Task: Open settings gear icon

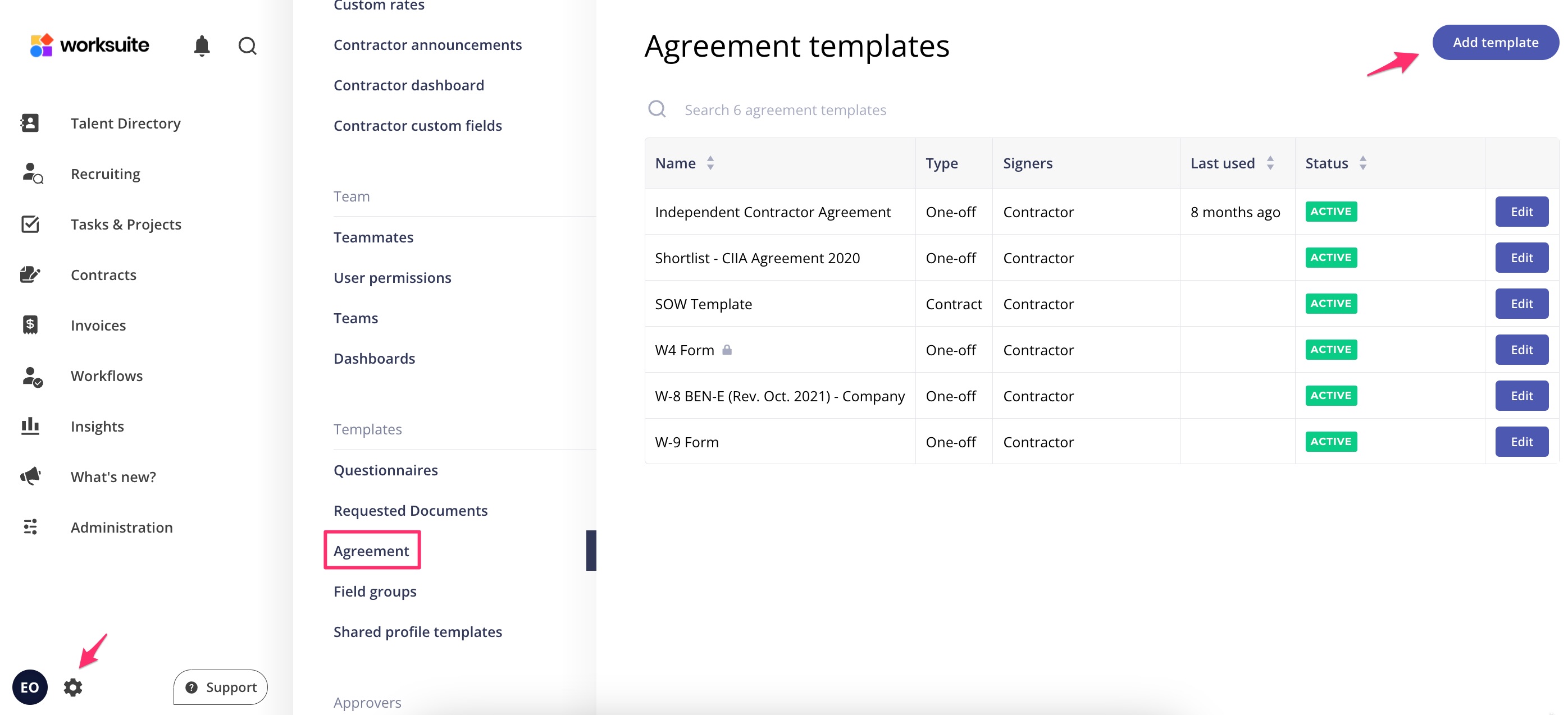Action: point(73,687)
